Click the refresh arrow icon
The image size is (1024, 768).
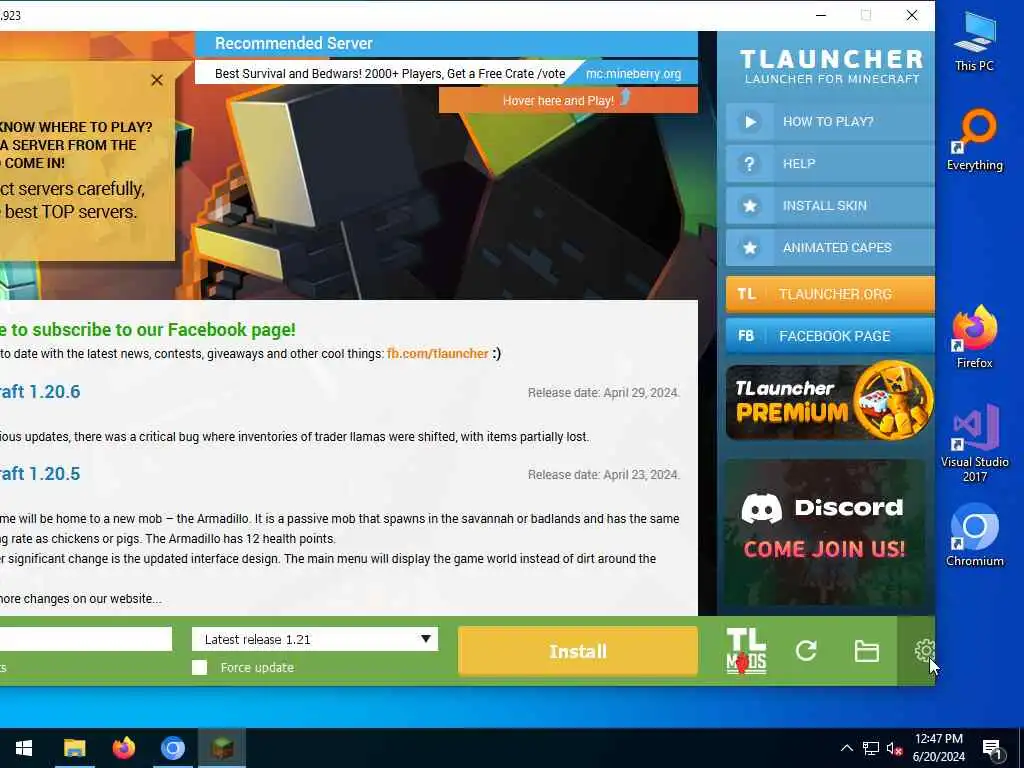(x=807, y=650)
